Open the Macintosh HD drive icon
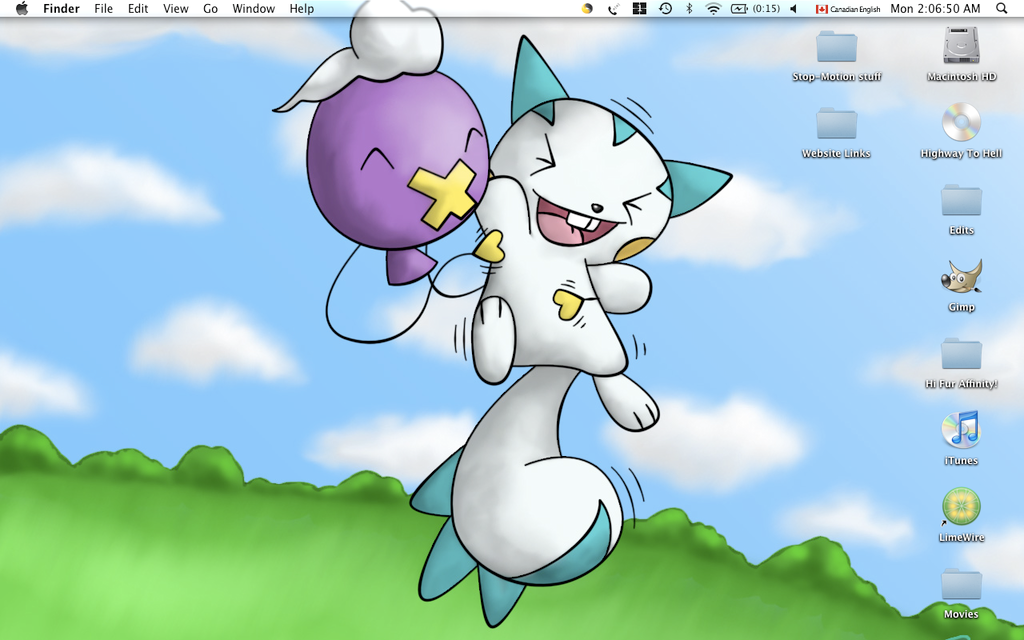 [x=961, y=46]
